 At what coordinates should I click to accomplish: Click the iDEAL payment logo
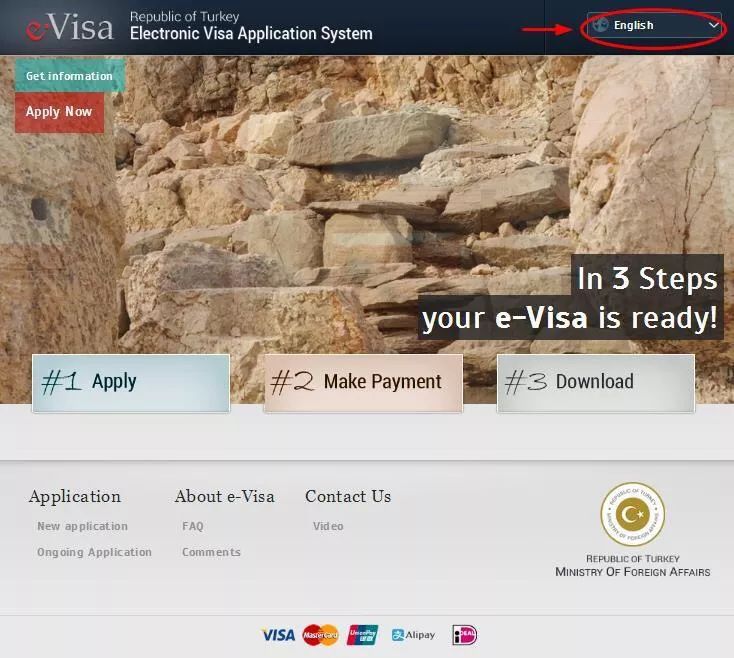click(x=464, y=635)
